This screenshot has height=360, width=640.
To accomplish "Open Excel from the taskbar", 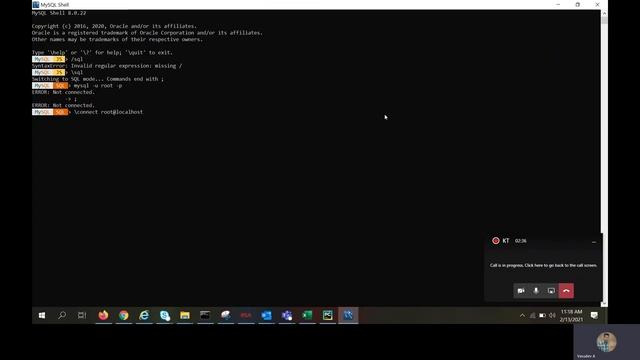I will pos(307,315).
